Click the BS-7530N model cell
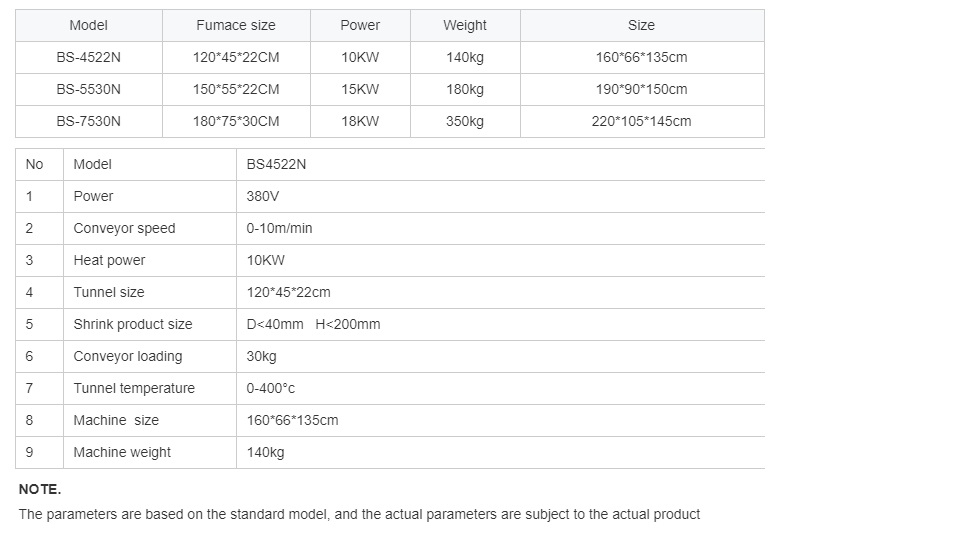The width and height of the screenshot is (954, 534). click(89, 121)
